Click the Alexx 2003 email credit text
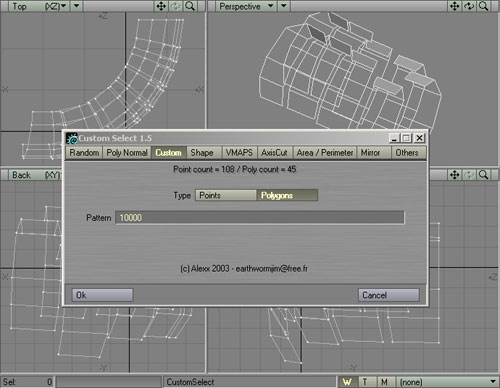 coord(244,268)
